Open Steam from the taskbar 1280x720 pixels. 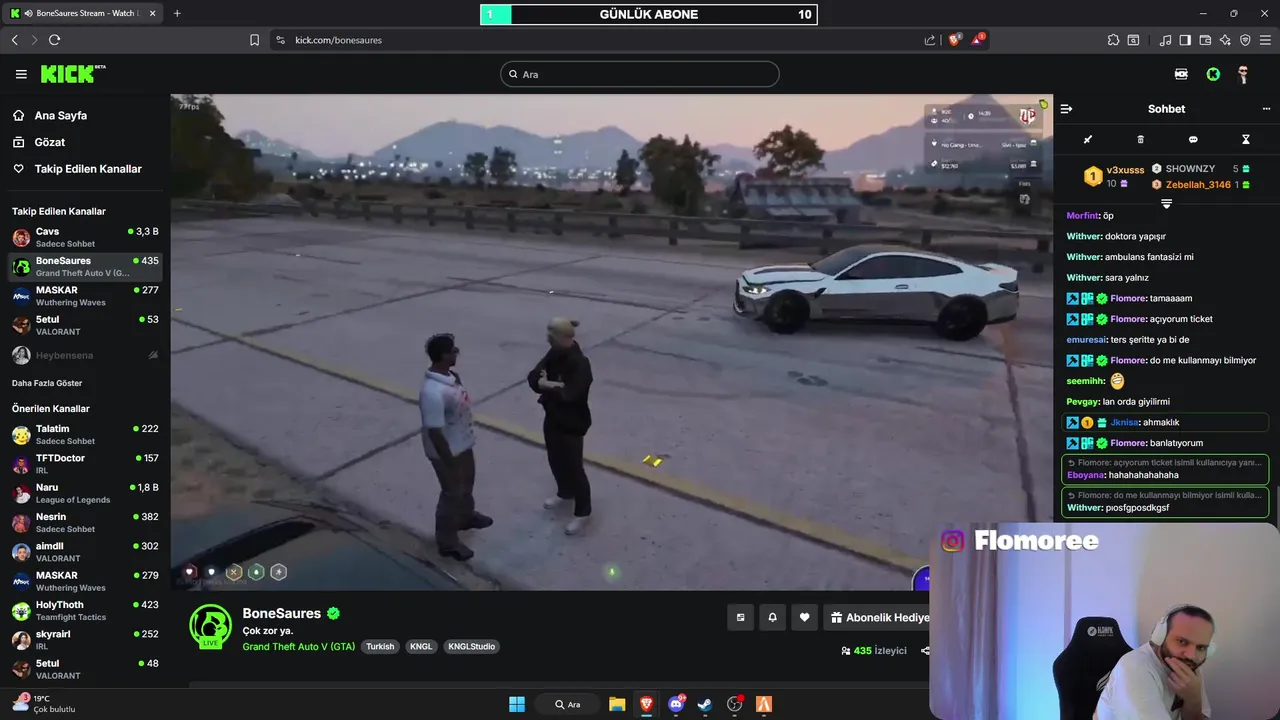pyautogui.click(x=705, y=704)
